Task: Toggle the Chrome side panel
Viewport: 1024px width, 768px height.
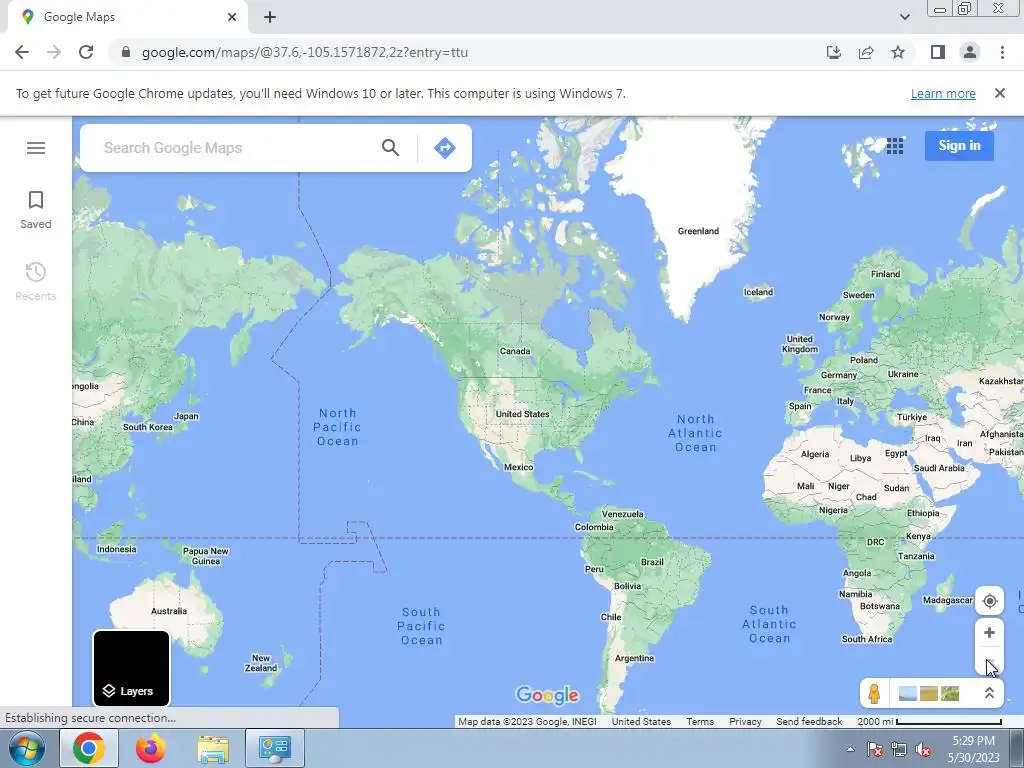Action: pyautogui.click(x=938, y=52)
